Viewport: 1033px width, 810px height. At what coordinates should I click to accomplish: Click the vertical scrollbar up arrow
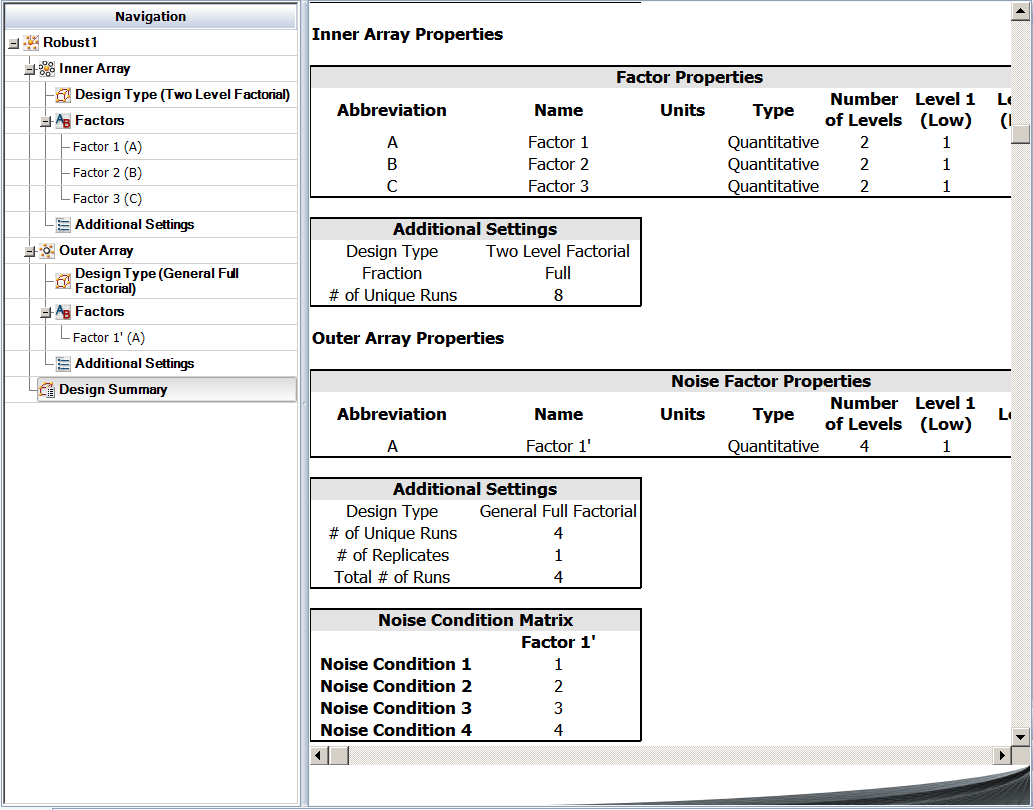(1020, 11)
